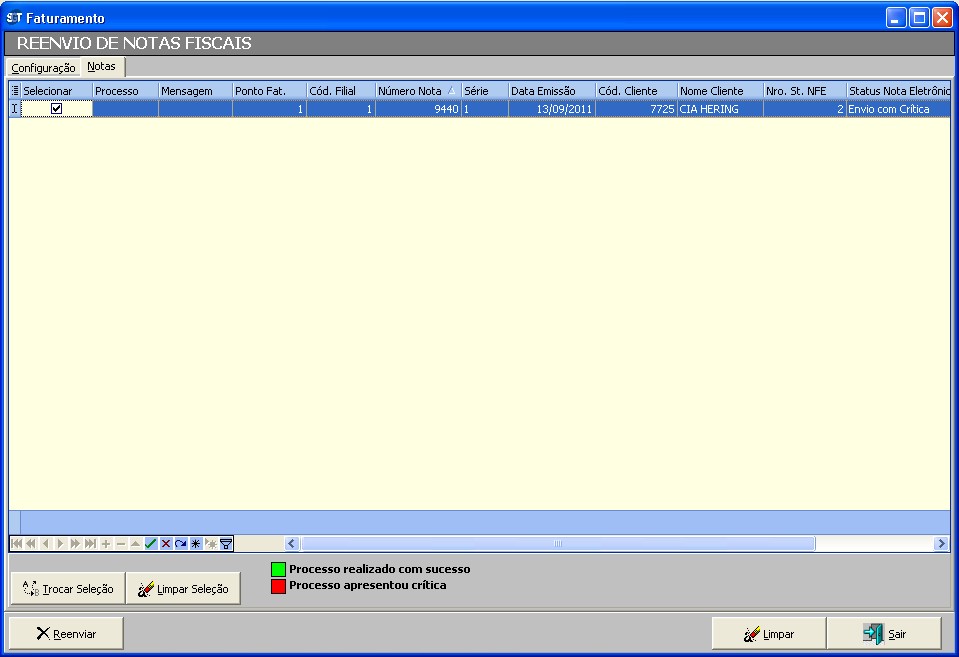Viewport: 959px width, 657px height.
Task: Click the Data Emissão column header
Action: tap(551, 91)
